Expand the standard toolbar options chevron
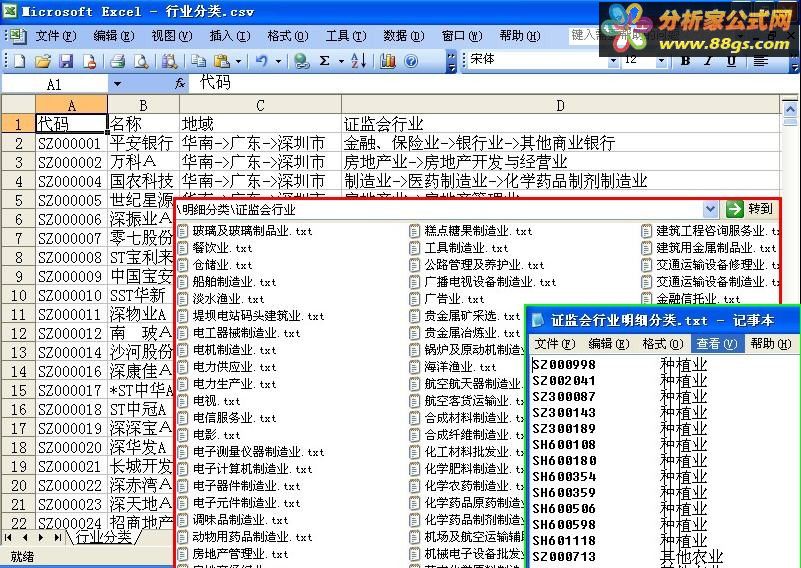Image resolution: width=801 pixels, height=568 pixels. coord(451,61)
